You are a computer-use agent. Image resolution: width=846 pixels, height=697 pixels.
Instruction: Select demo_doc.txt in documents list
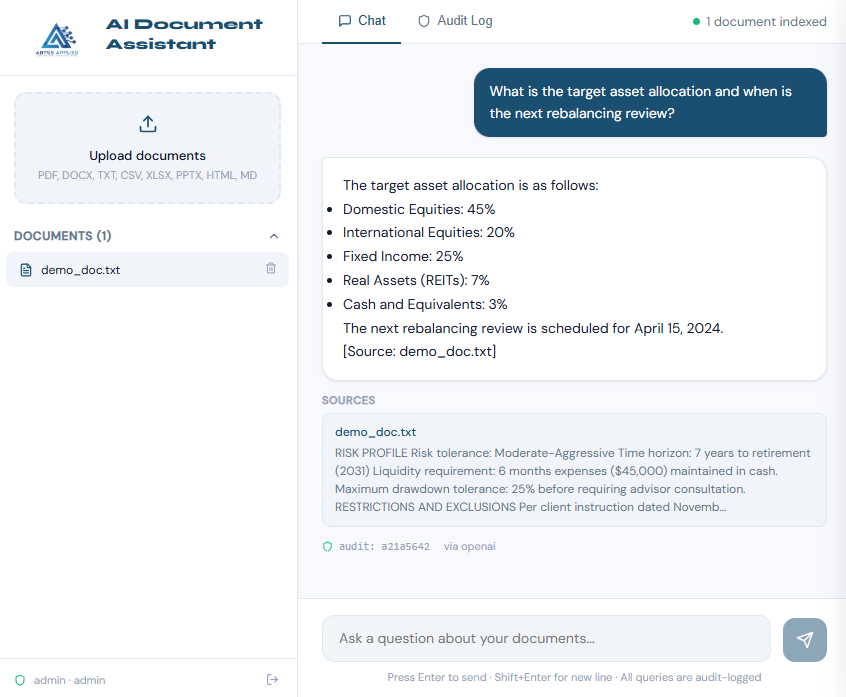pyautogui.click(x=147, y=269)
